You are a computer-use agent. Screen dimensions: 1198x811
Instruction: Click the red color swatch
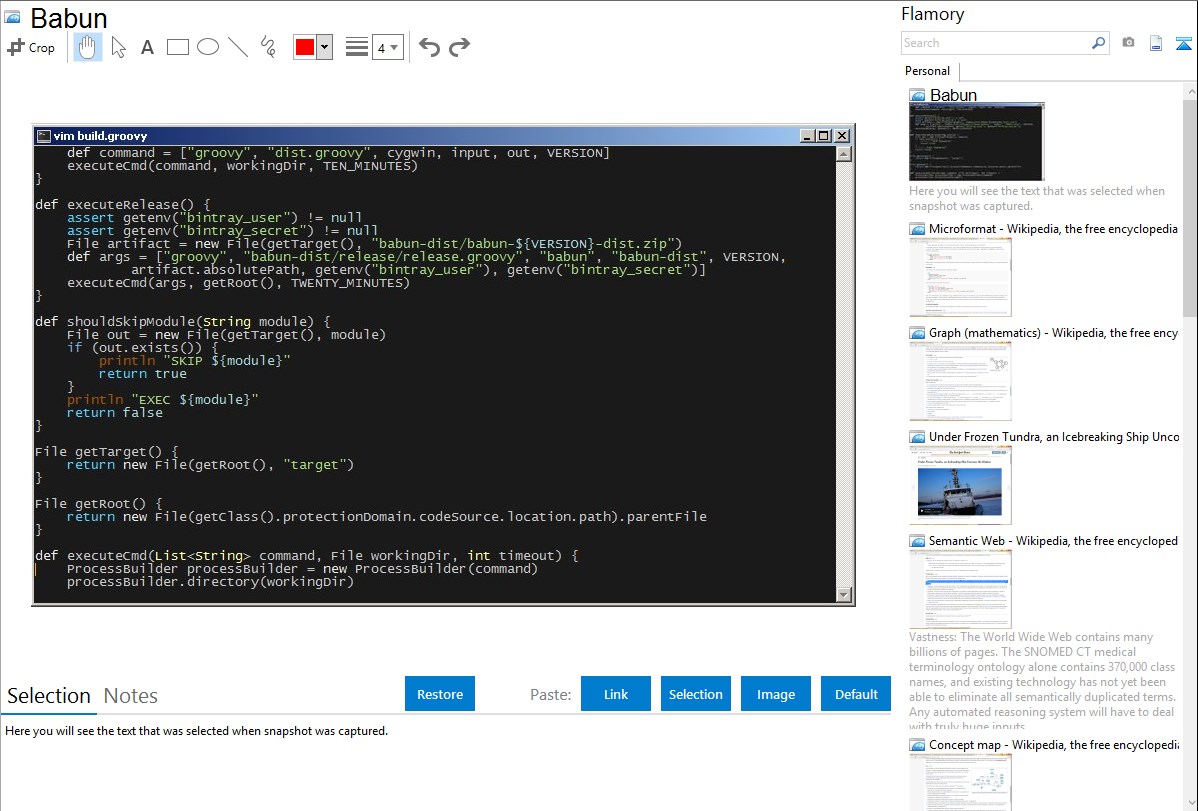click(305, 47)
